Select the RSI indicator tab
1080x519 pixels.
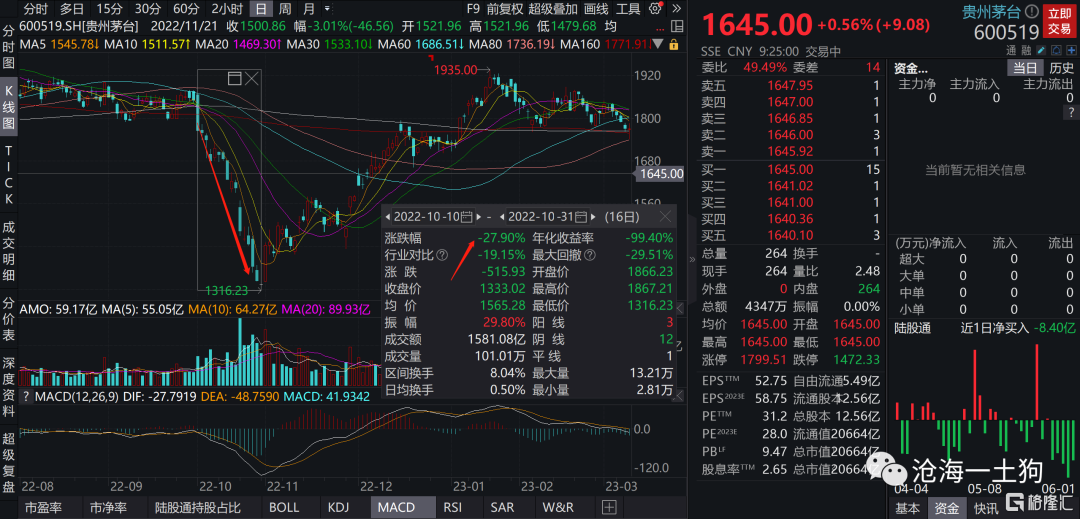453,508
